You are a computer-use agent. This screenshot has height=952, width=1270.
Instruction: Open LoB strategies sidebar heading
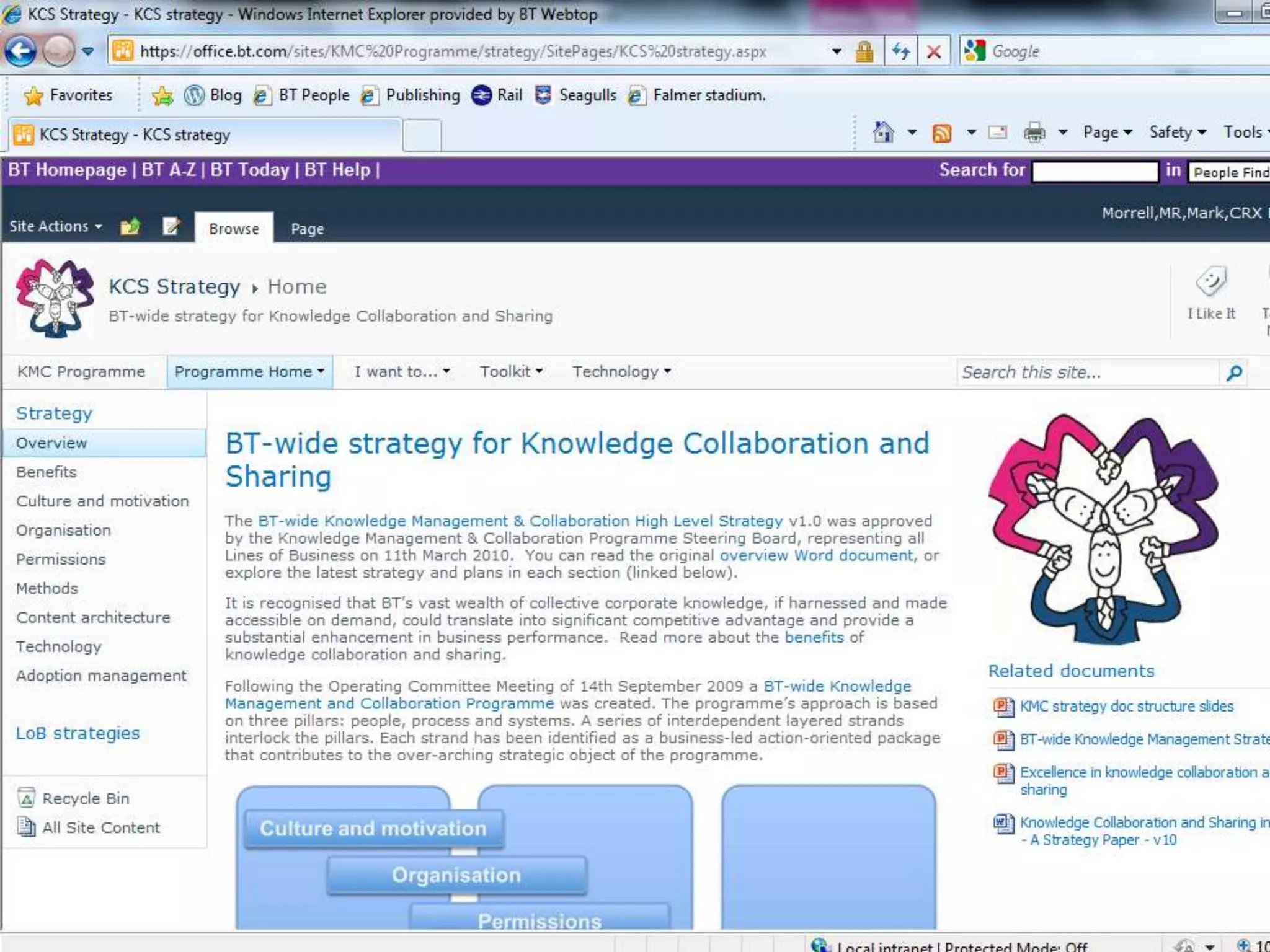tap(78, 733)
